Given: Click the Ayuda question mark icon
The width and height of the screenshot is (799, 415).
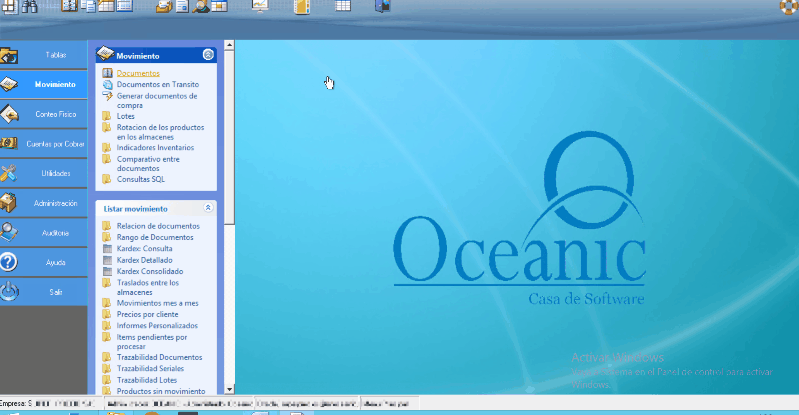Looking at the screenshot, I should tap(9, 262).
